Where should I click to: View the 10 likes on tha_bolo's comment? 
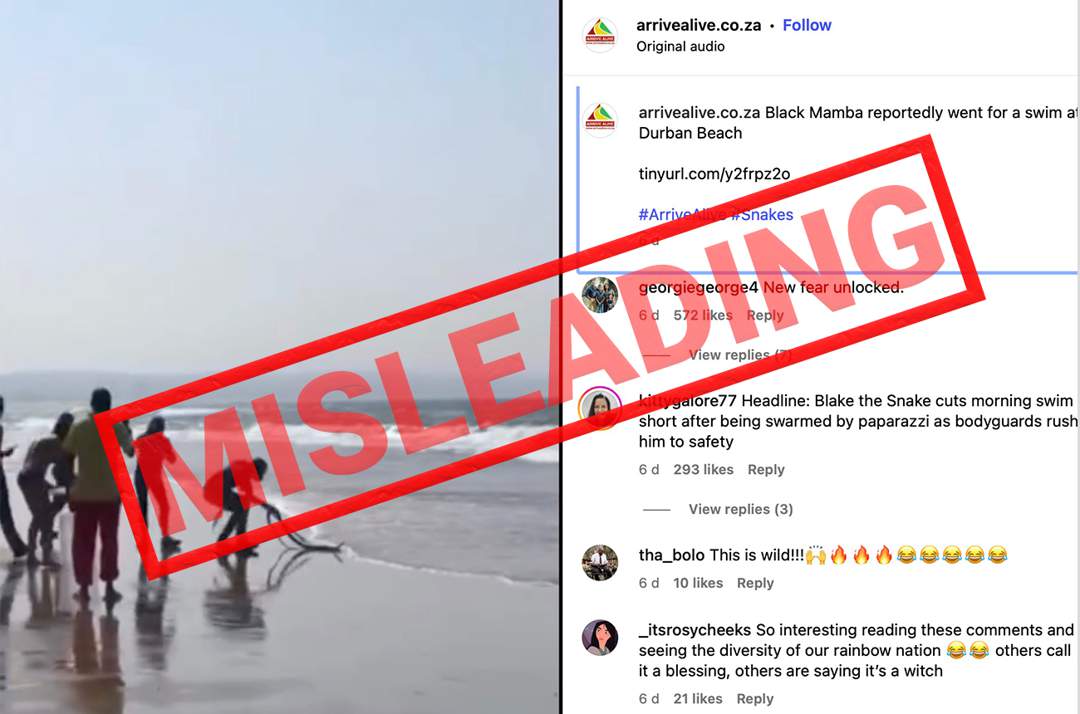pos(698,583)
